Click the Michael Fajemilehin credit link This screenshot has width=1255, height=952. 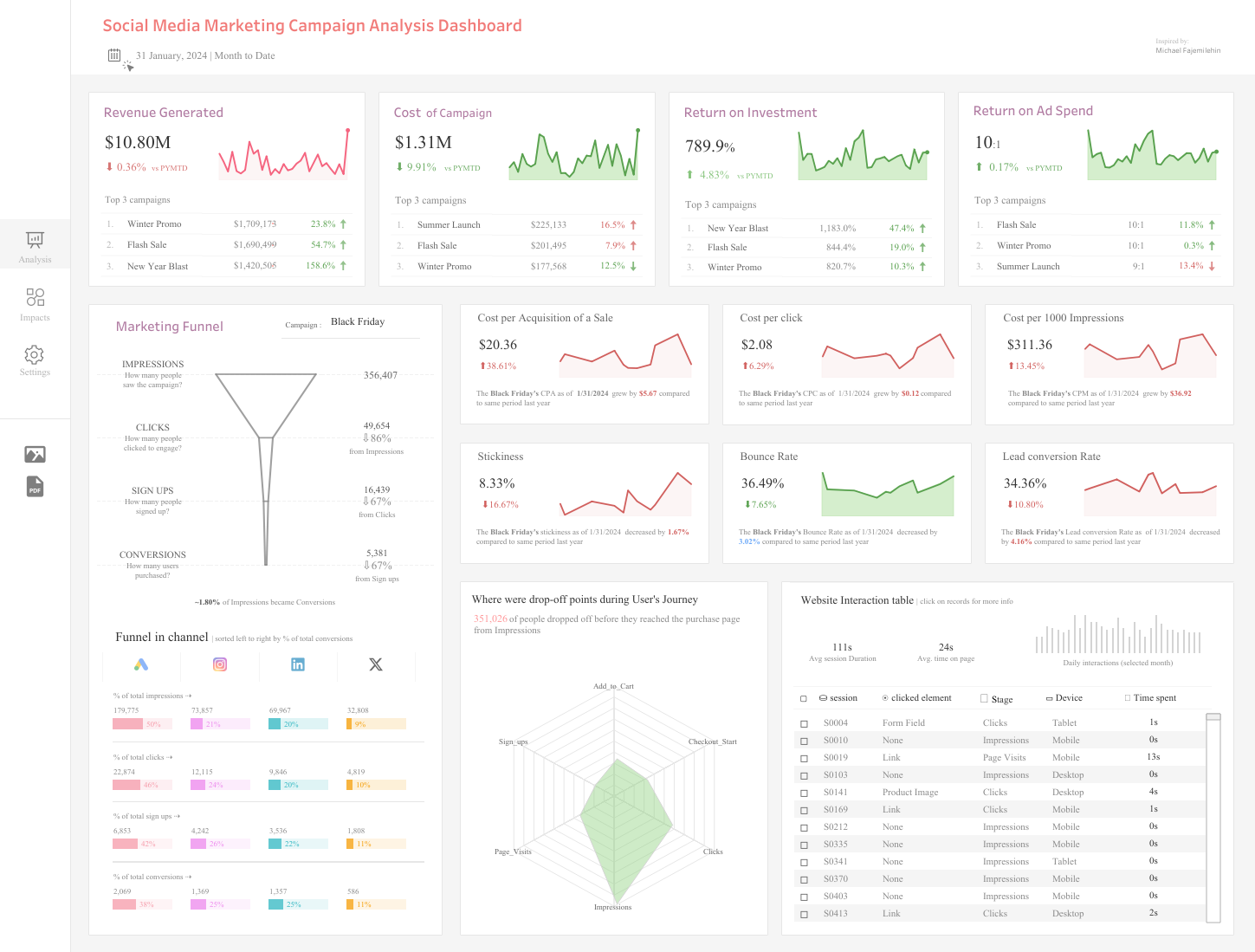pyautogui.click(x=1187, y=50)
